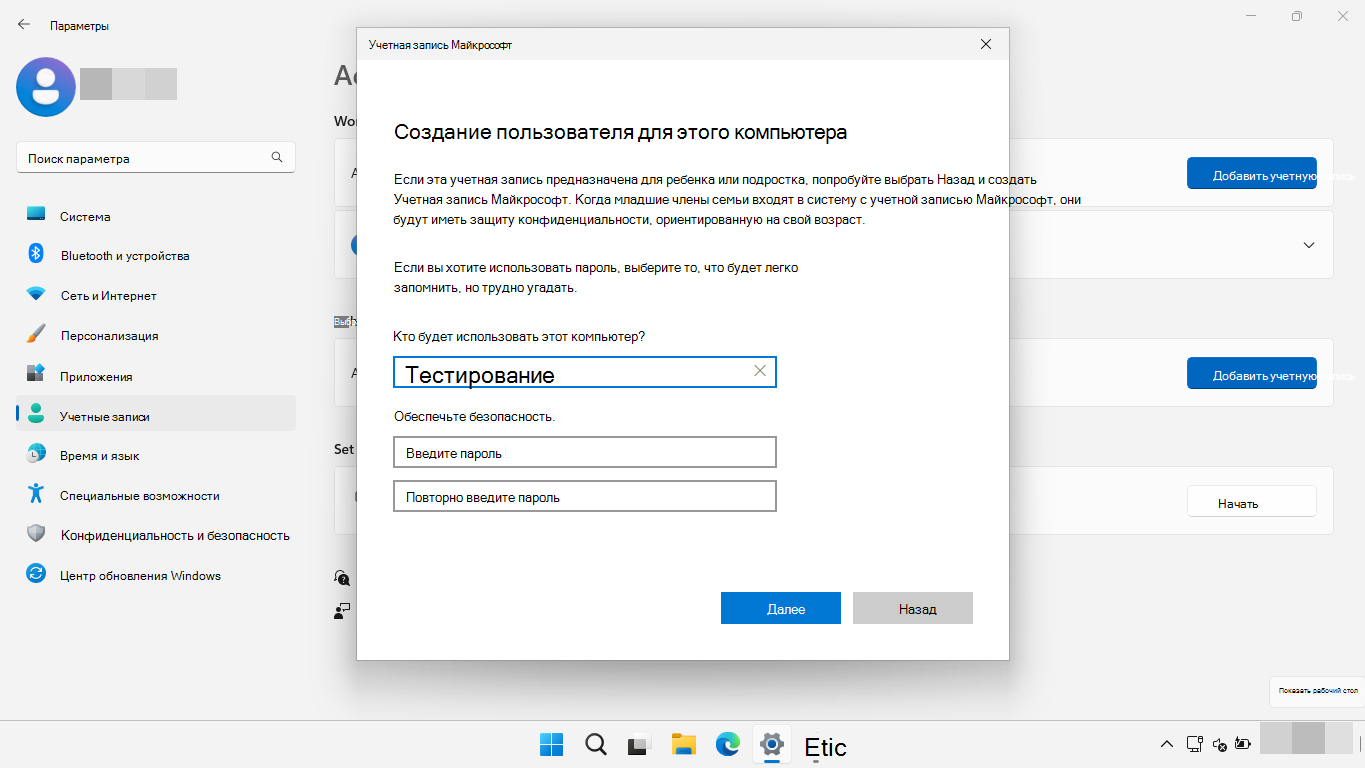Click the clock globe Время и язык icon
The width and height of the screenshot is (1365, 768).
36,453
